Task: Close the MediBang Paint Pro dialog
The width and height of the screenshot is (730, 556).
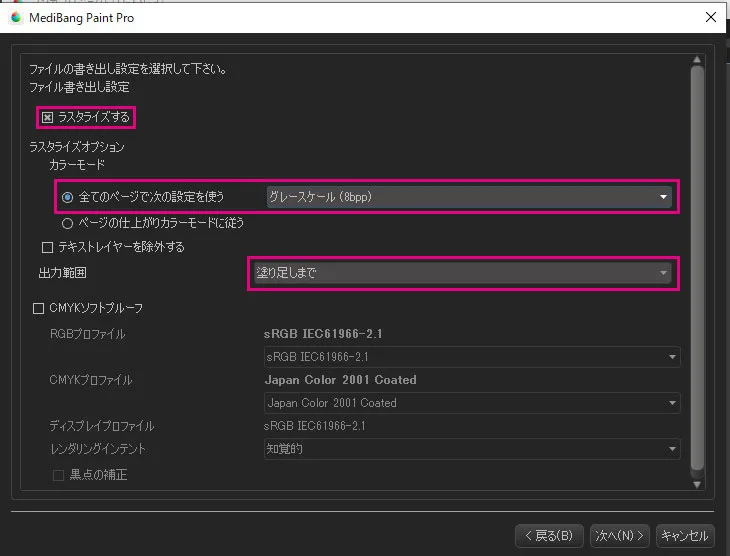Action: [x=711, y=17]
